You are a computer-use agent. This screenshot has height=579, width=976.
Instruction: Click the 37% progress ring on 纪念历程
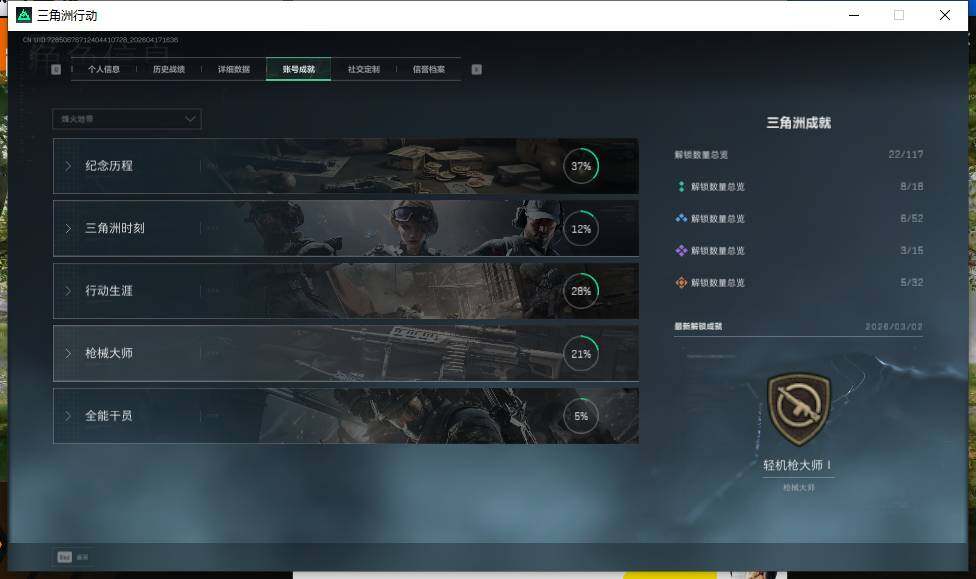click(x=581, y=166)
